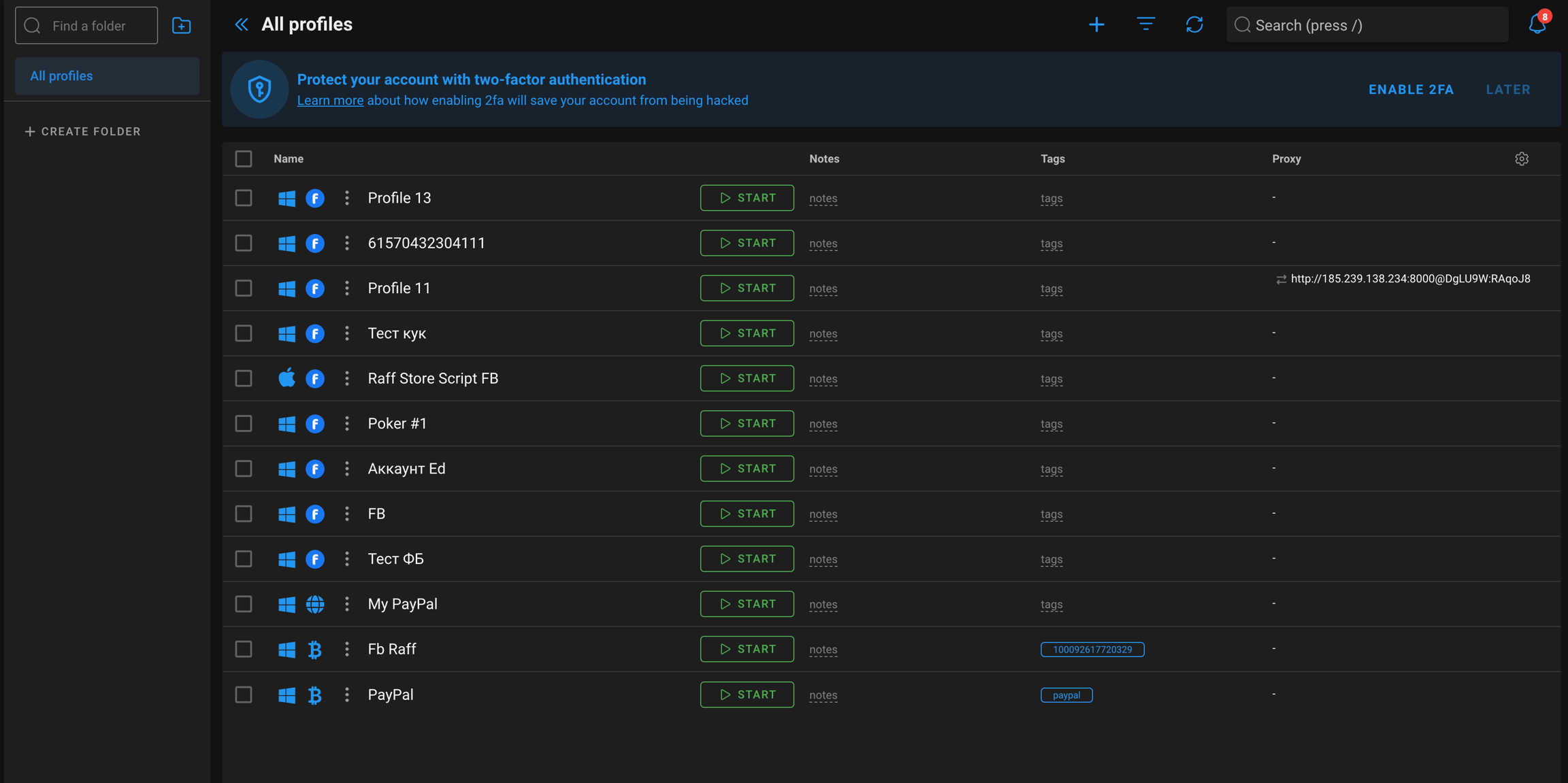Open the notifications bell

[1537, 24]
